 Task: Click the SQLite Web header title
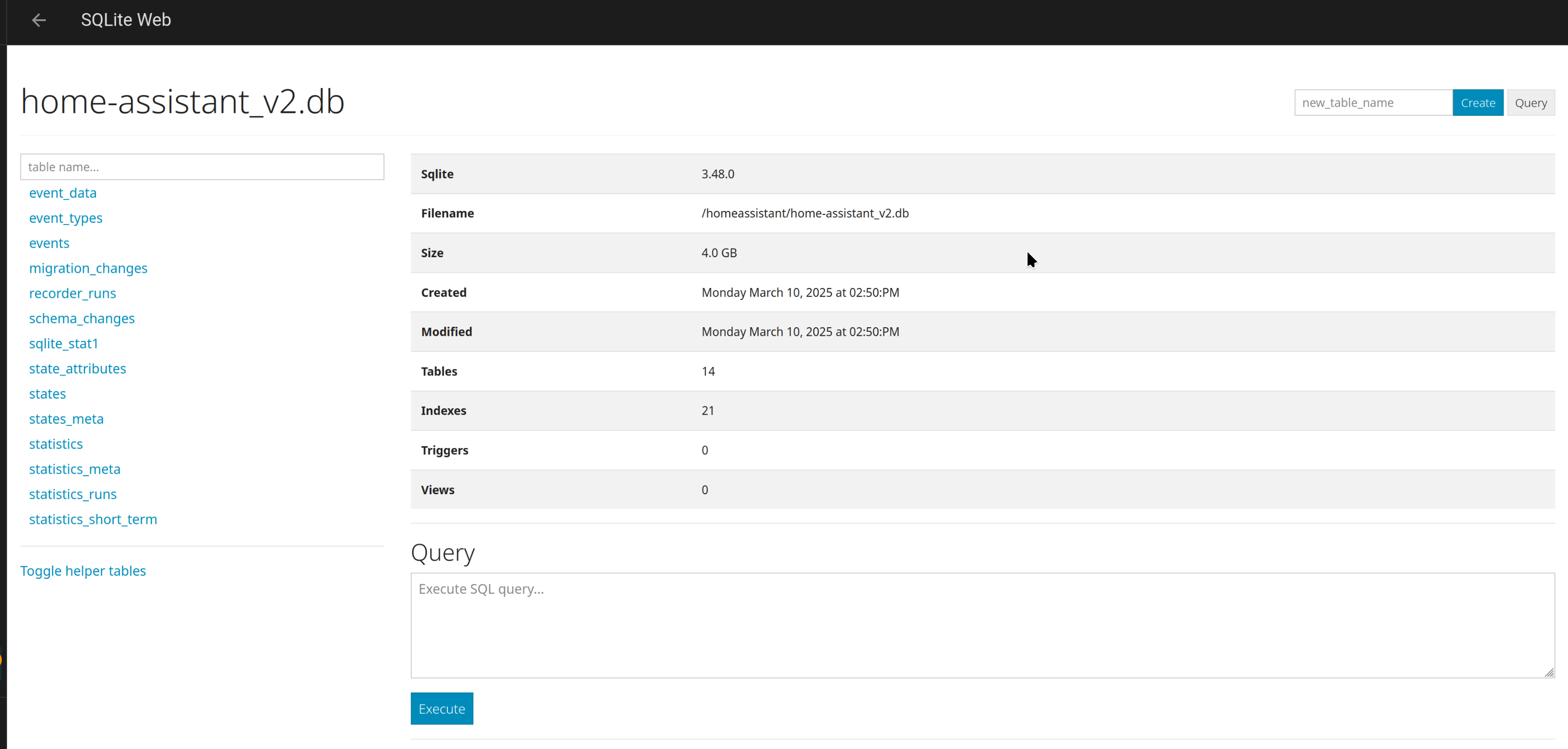(126, 20)
